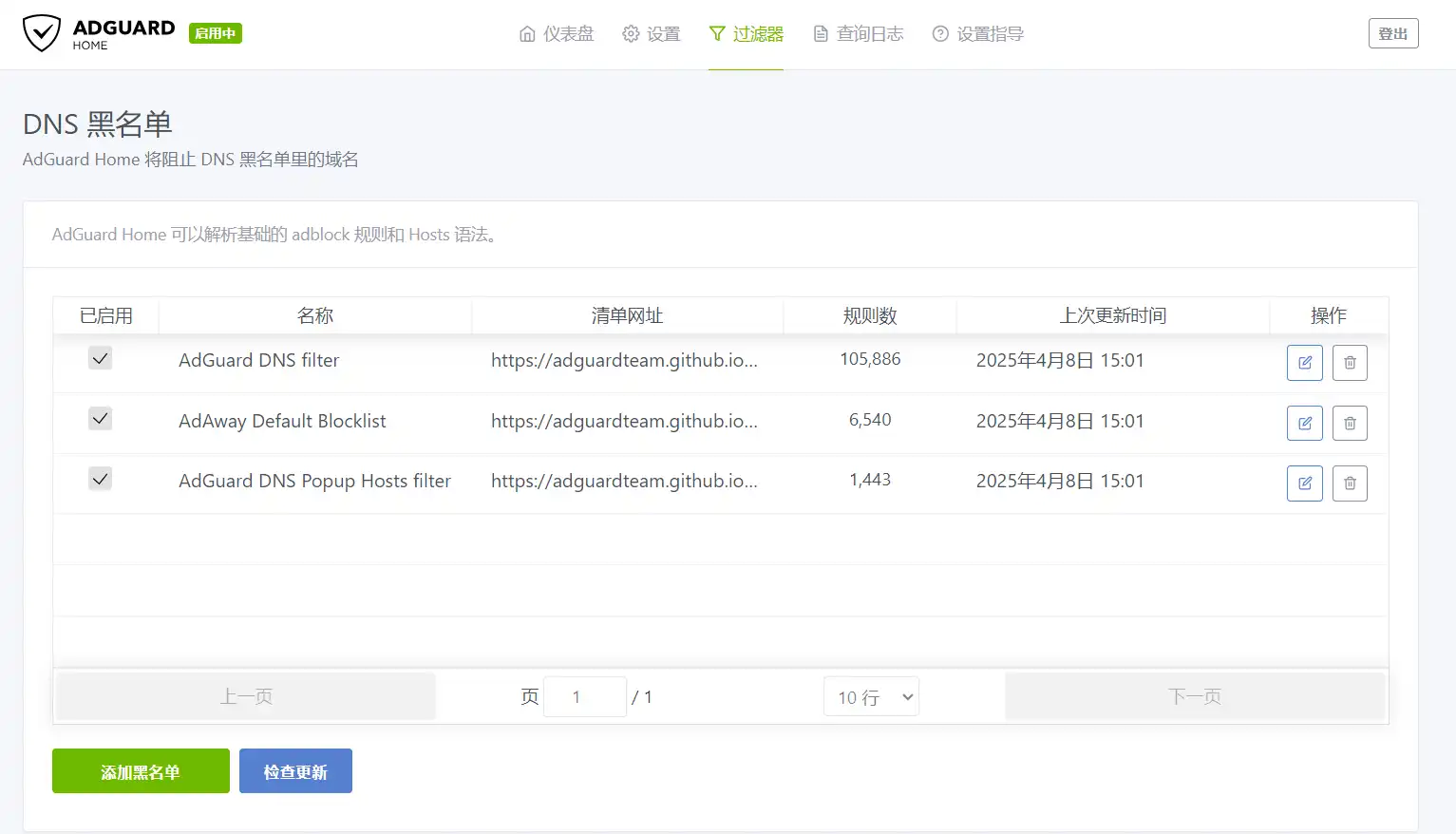
Task: Open the 设置指导 setup guide
Action: coord(978,34)
